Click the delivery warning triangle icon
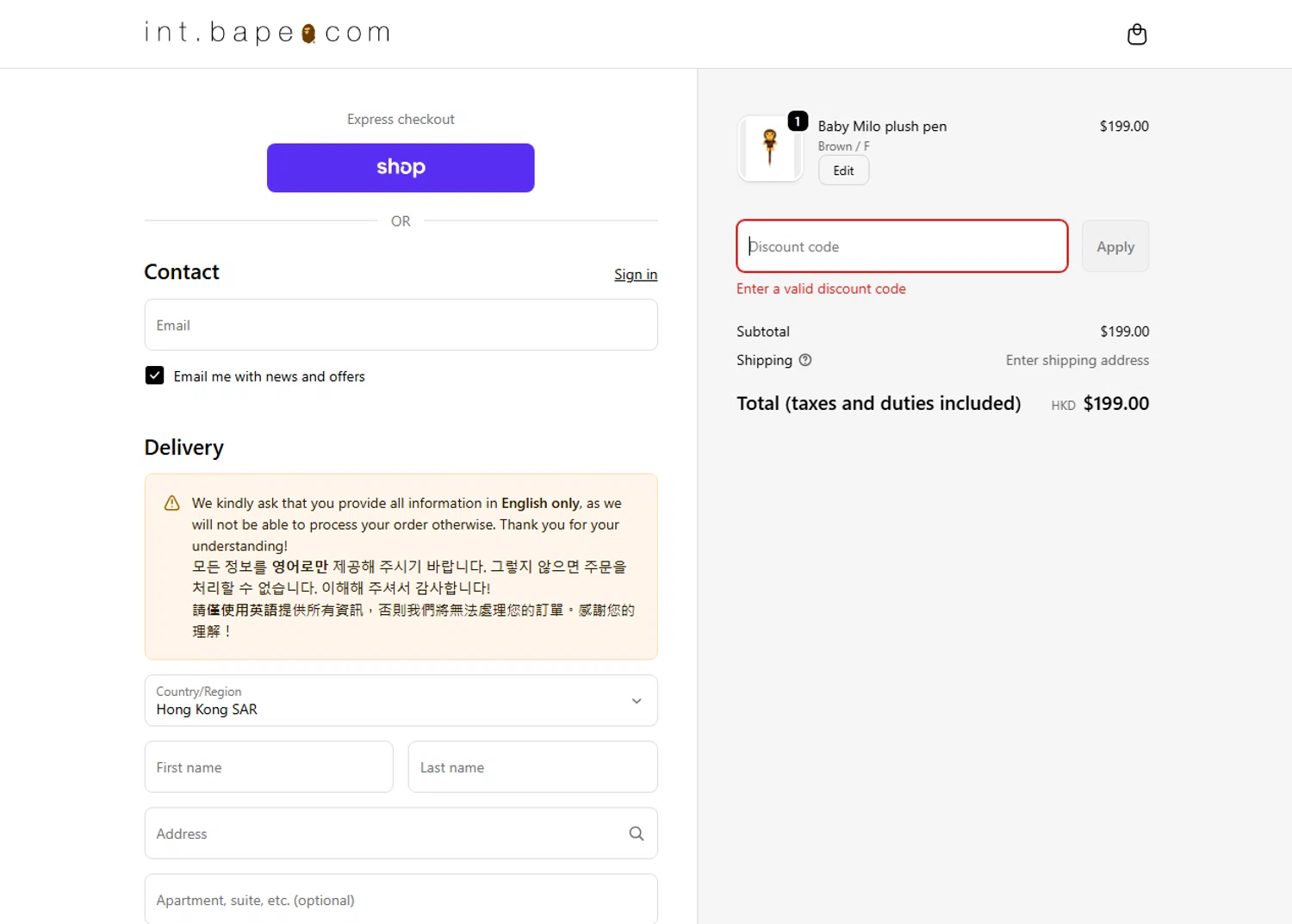 (x=172, y=503)
